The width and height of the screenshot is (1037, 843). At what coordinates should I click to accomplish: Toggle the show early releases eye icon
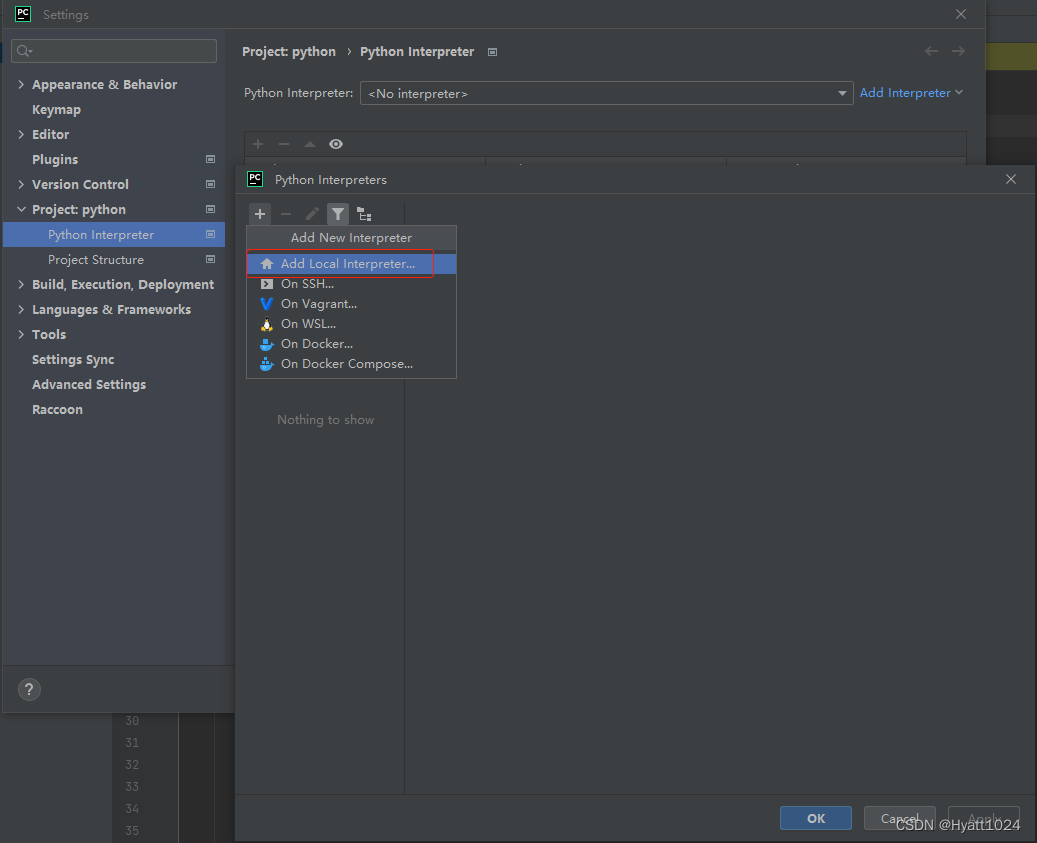tap(336, 144)
